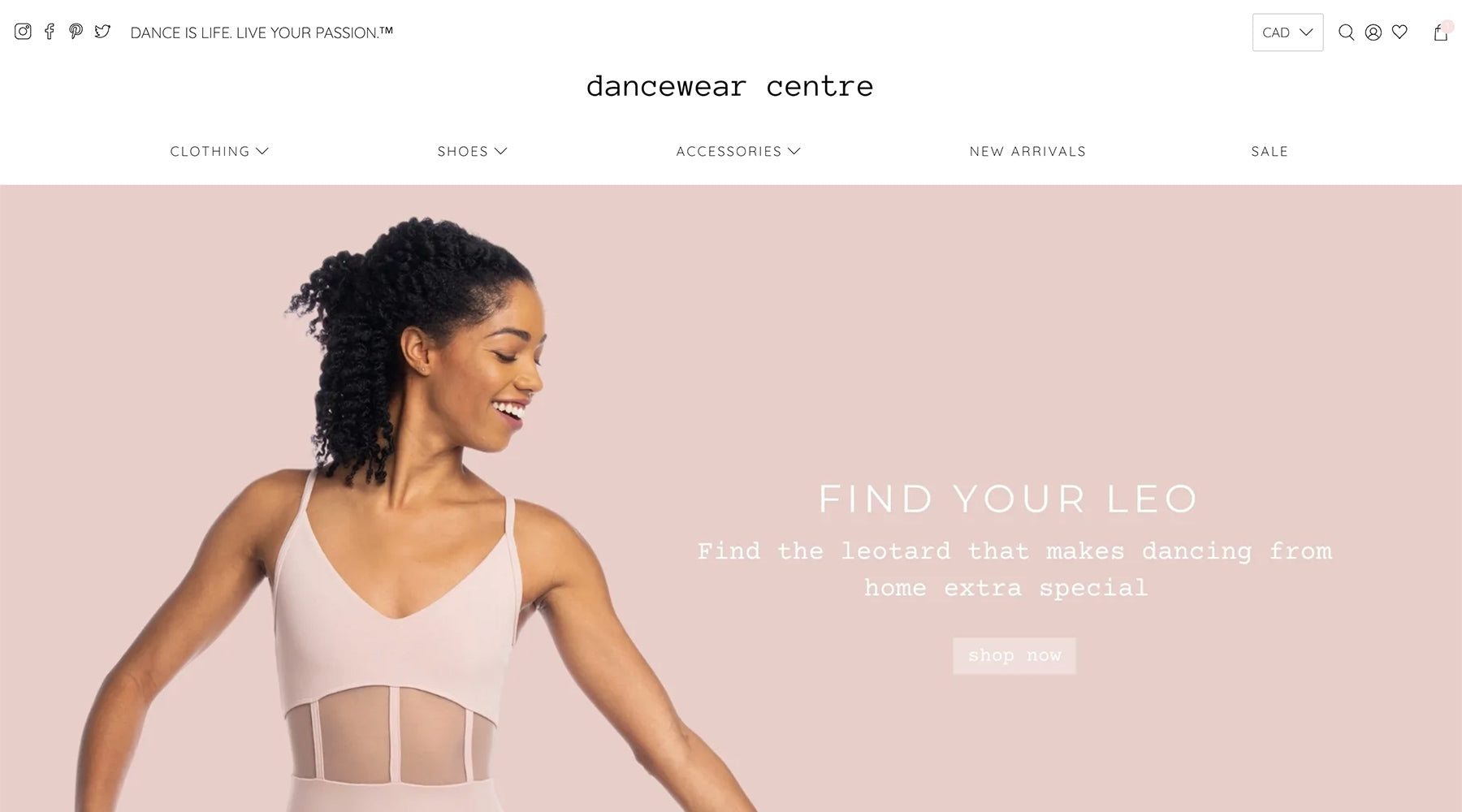This screenshot has width=1462, height=812.
Task: Expand the Accessories menu chevron
Action: (794, 151)
